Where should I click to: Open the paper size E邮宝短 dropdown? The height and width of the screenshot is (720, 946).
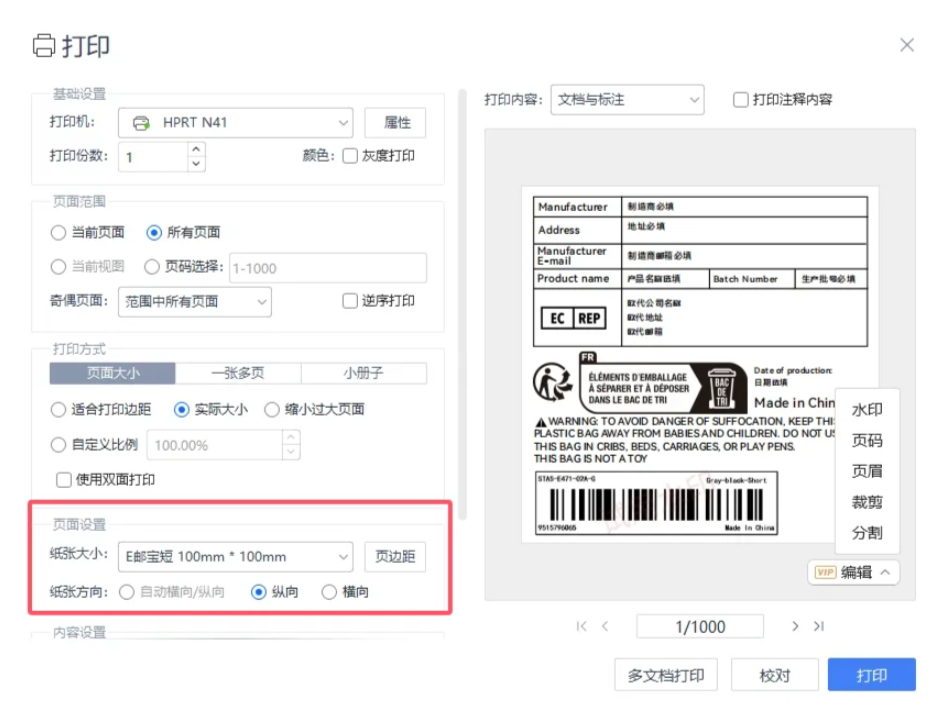tap(235, 556)
